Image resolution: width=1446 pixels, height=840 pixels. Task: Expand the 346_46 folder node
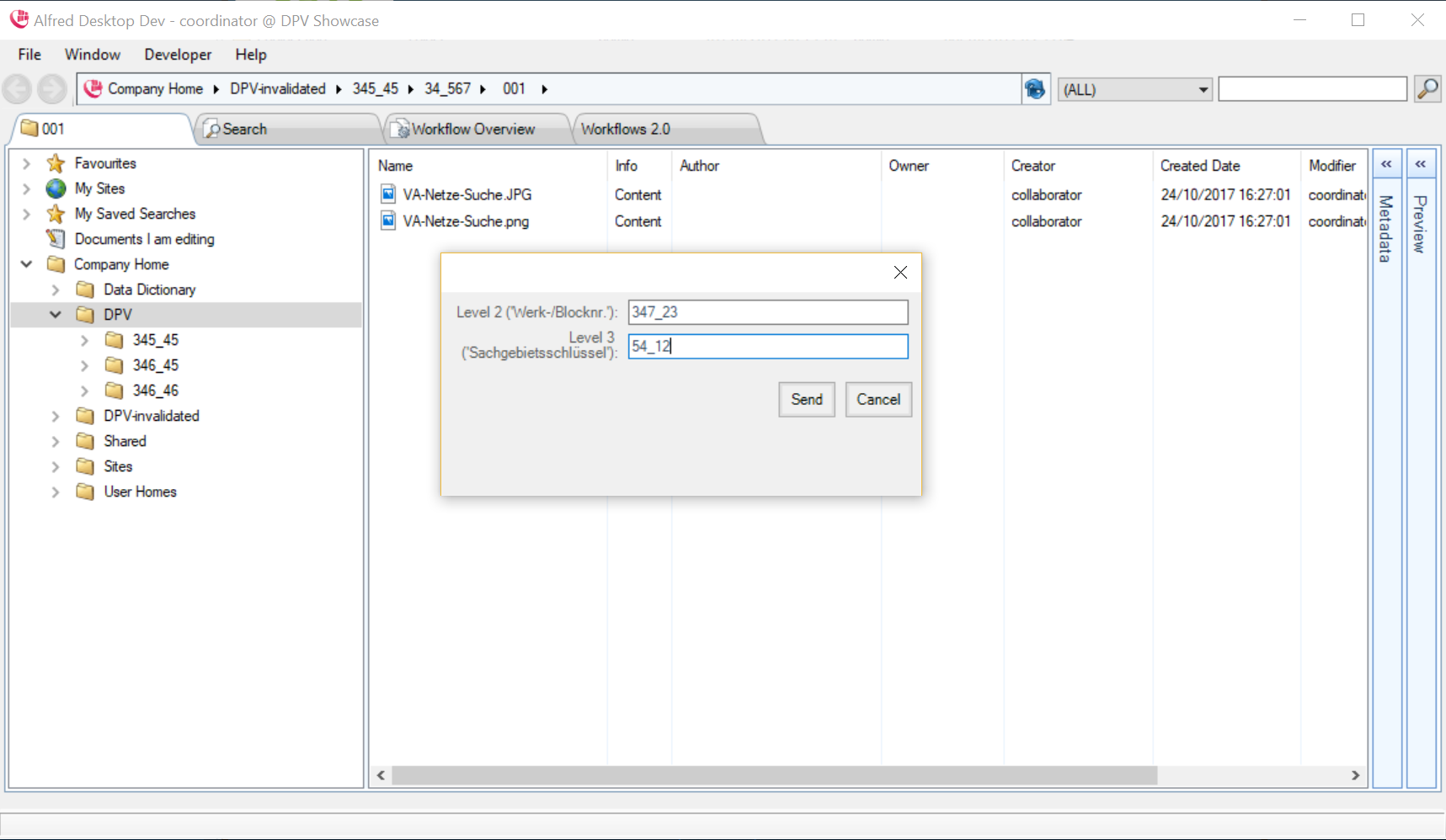coord(84,391)
